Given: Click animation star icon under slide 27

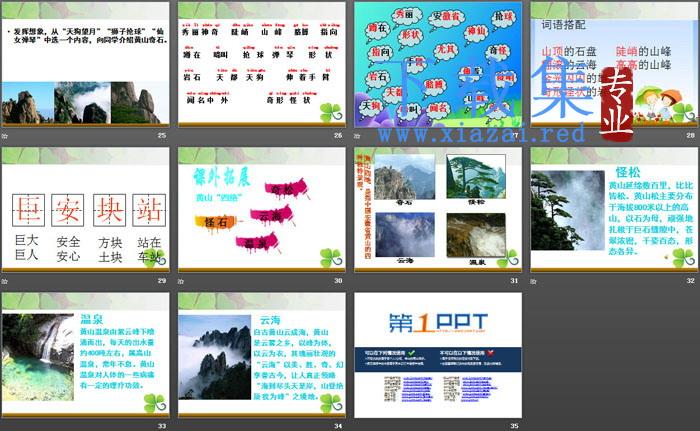Looking at the screenshot, I should tap(357, 136).
